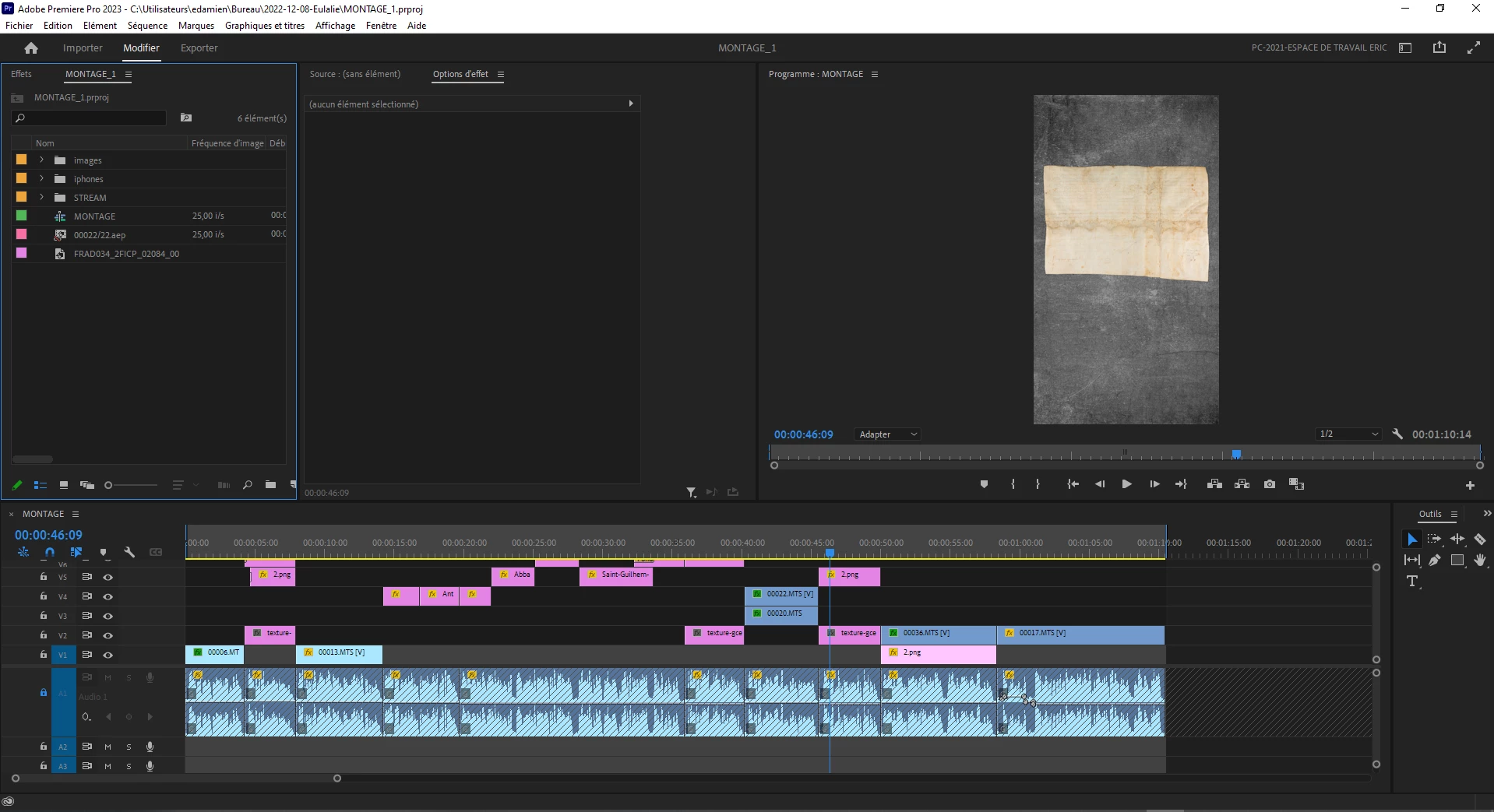Click the orange label swatch for images

22,160
